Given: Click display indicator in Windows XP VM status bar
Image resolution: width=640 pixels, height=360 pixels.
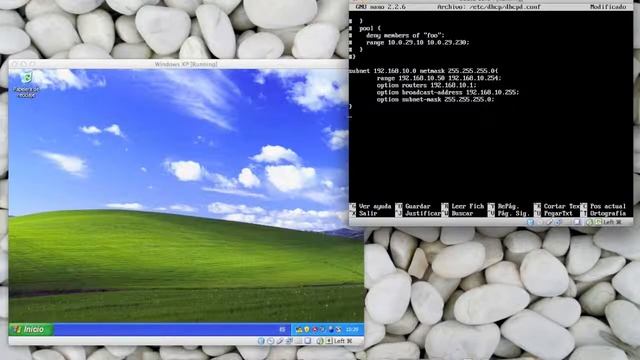Looking at the screenshot, I should 307,341.
